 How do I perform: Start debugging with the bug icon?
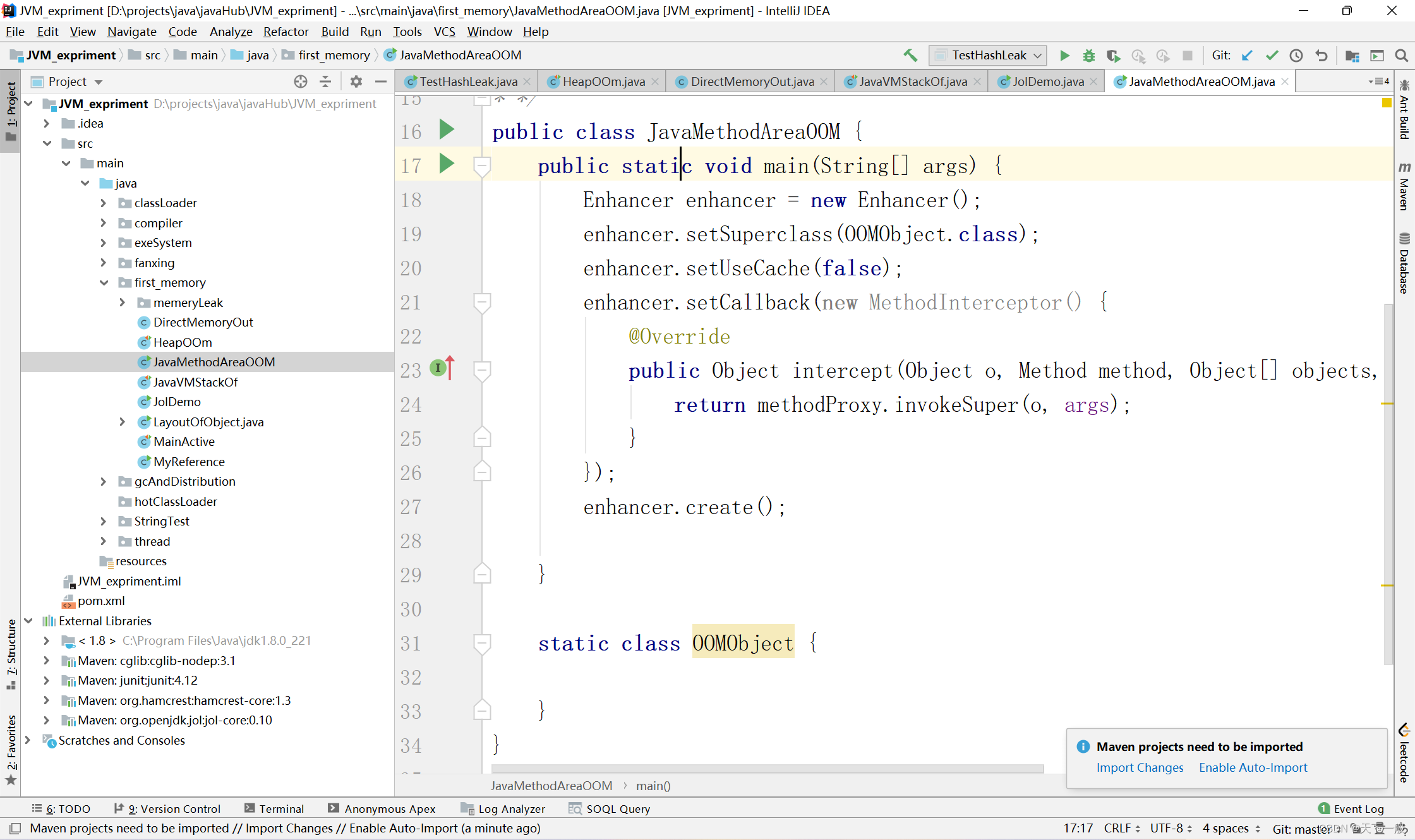pos(1088,56)
